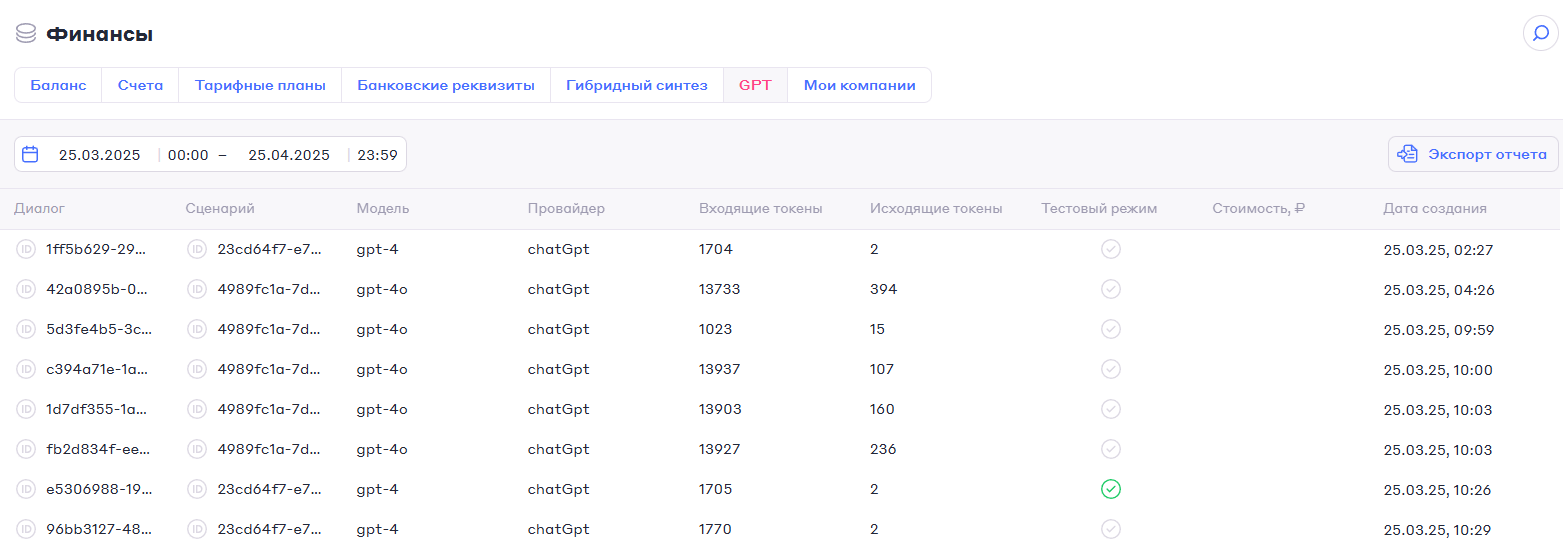Copy ID icon of dialog 1d7df355-1a
This screenshot has width=1563, height=554.
point(26,409)
